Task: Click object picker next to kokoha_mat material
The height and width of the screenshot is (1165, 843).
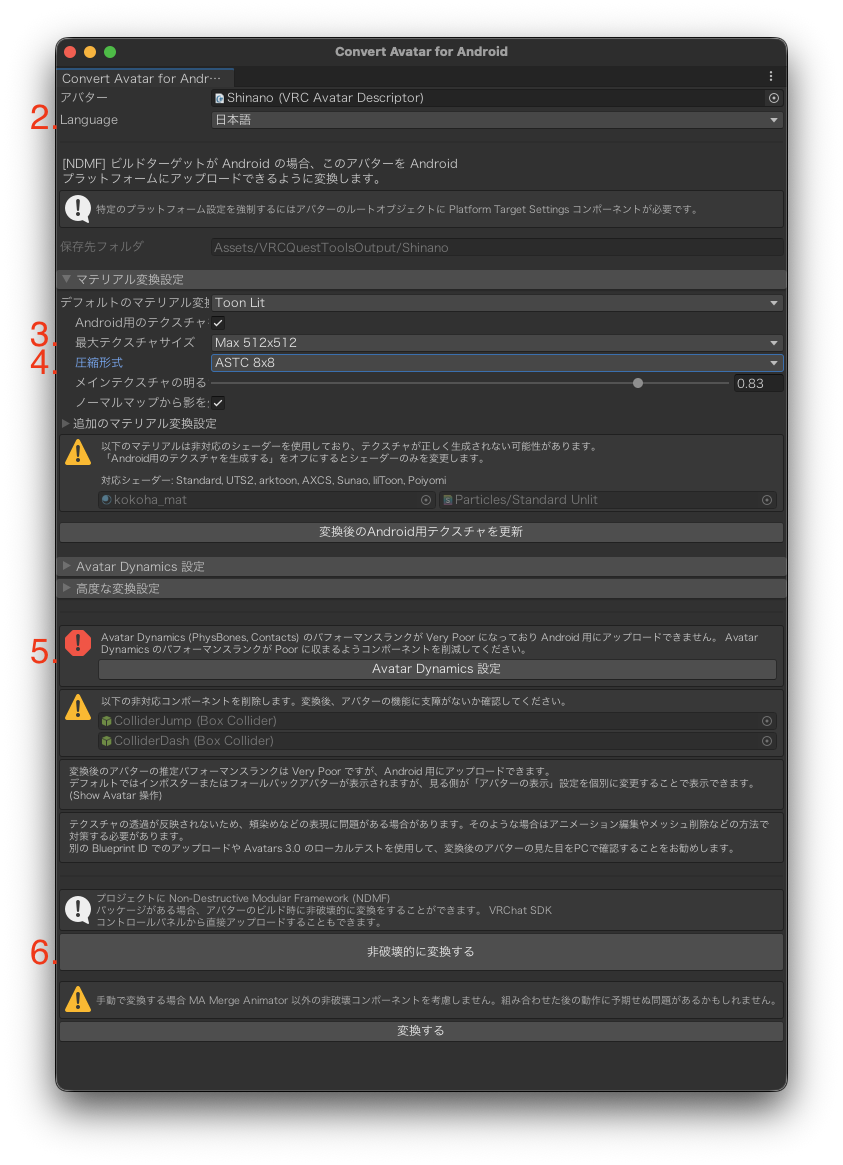Action: pyautogui.click(x=426, y=500)
